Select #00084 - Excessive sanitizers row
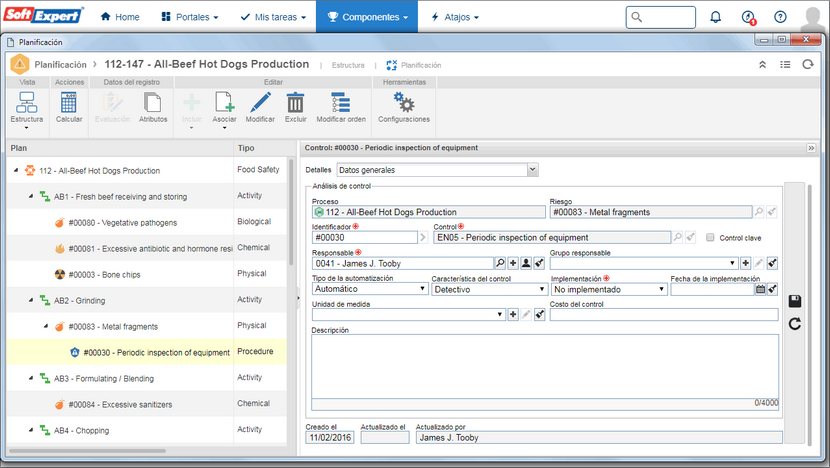The height and width of the screenshot is (468, 830). point(147,404)
